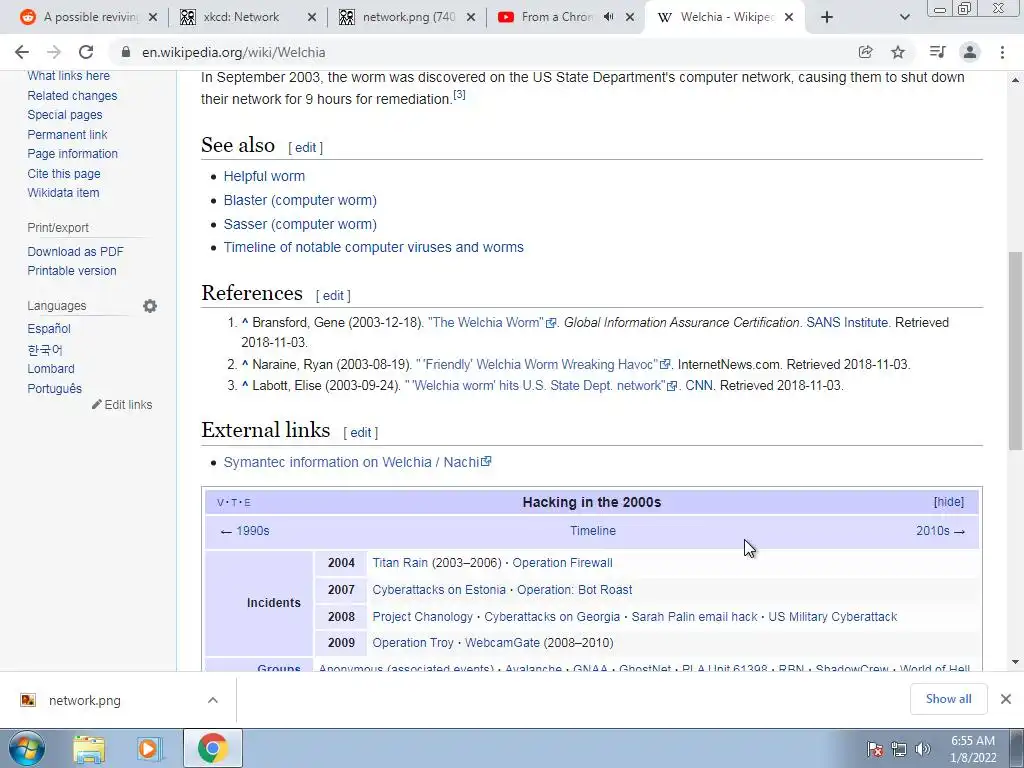
Task: Switch to the 'xkcd: Network' tab
Action: [240, 17]
